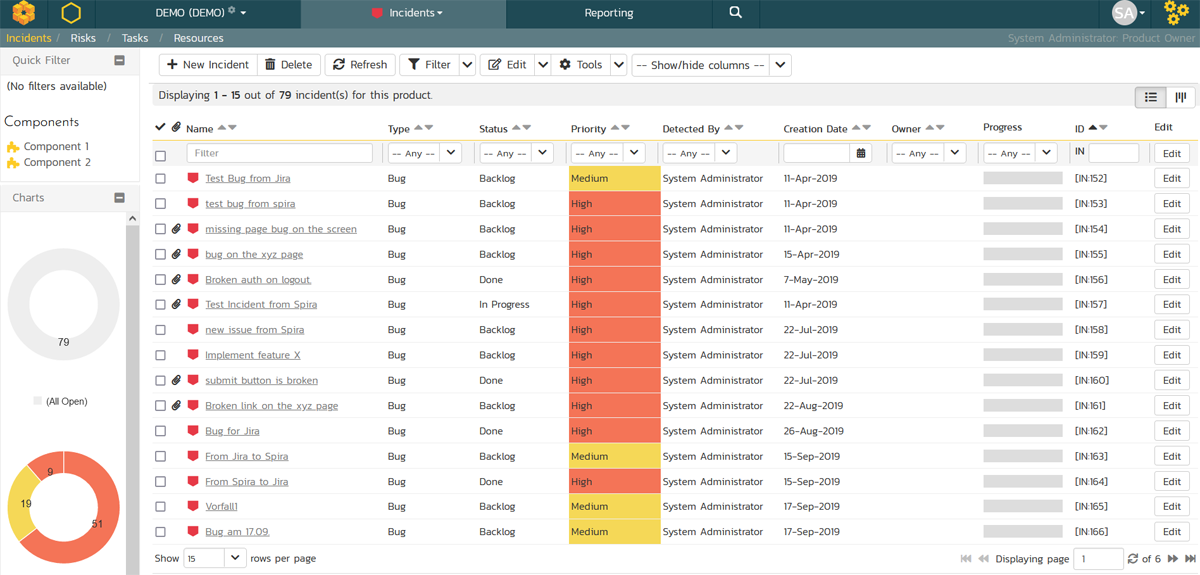Switch to board view icon
Viewport: 1200px width, 575px height.
click(1181, 97)
